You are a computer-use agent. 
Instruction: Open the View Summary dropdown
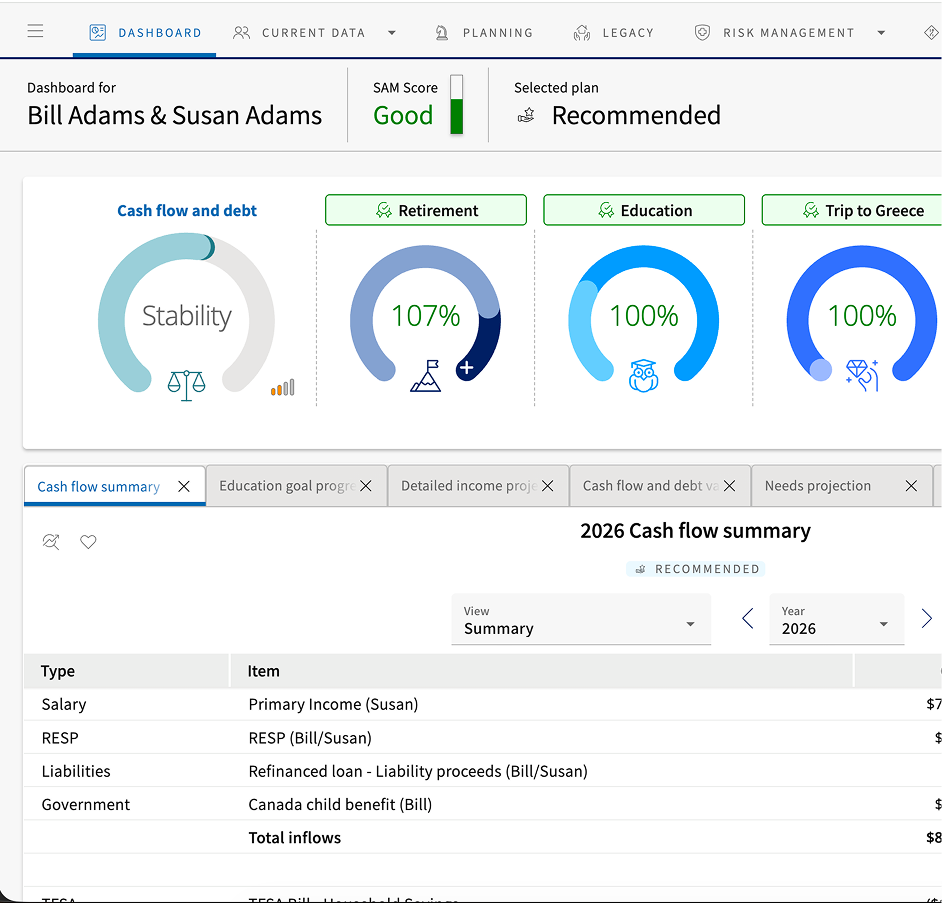point(581,620)
